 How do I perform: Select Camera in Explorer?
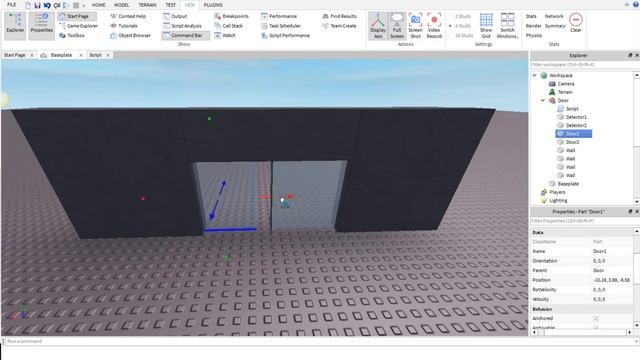(x=565, y=84)
